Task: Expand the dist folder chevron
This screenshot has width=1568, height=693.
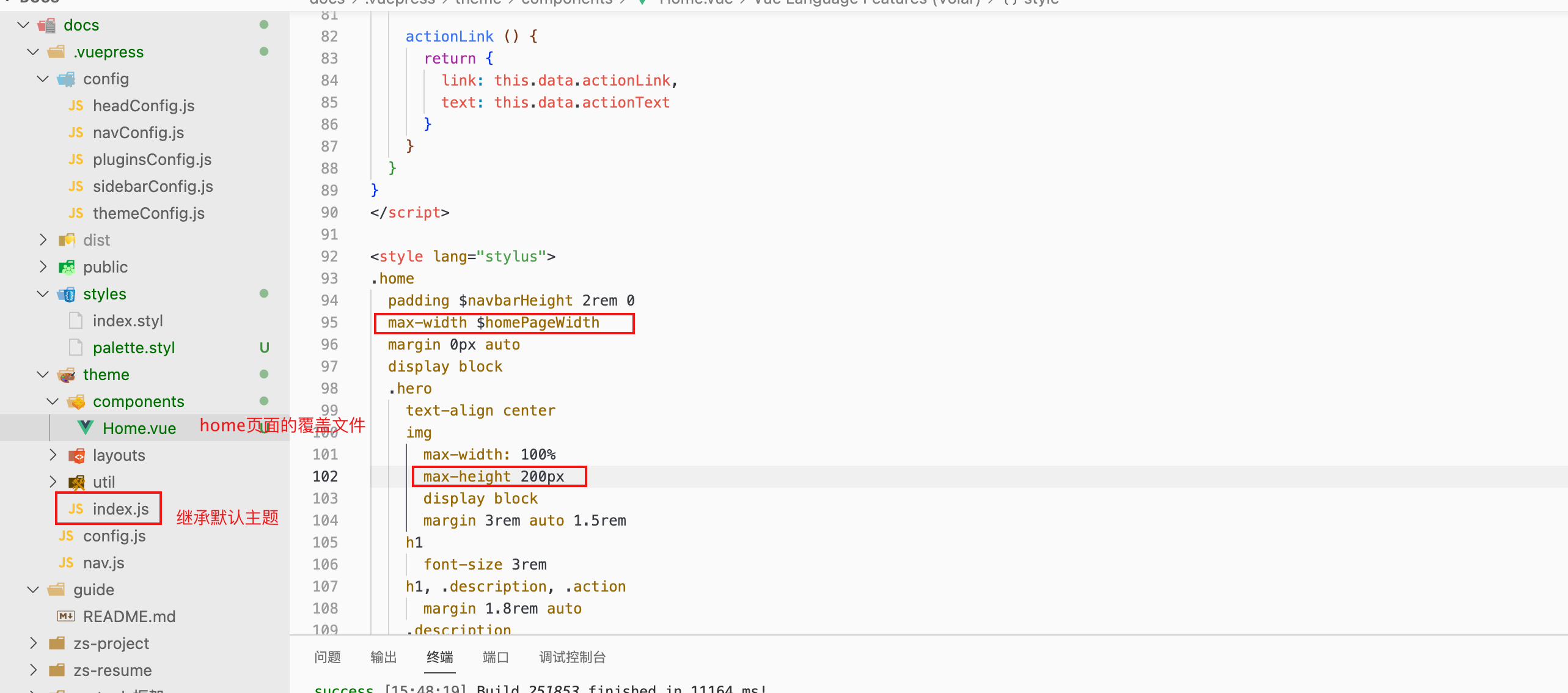Action: click(x=43, y=240)
